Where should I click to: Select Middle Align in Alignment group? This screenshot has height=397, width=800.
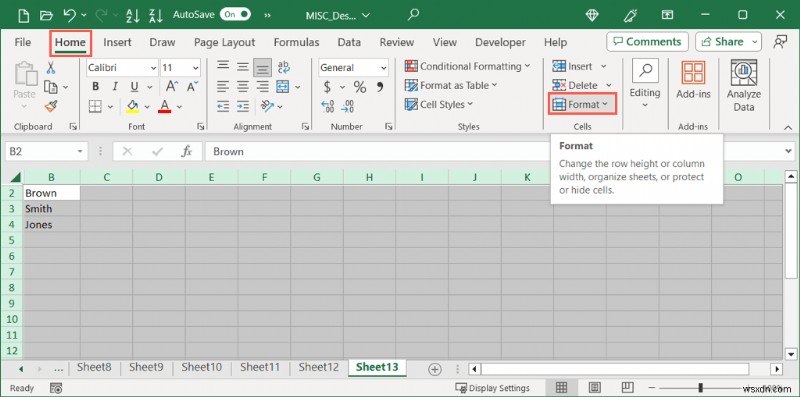coord(242,67)
